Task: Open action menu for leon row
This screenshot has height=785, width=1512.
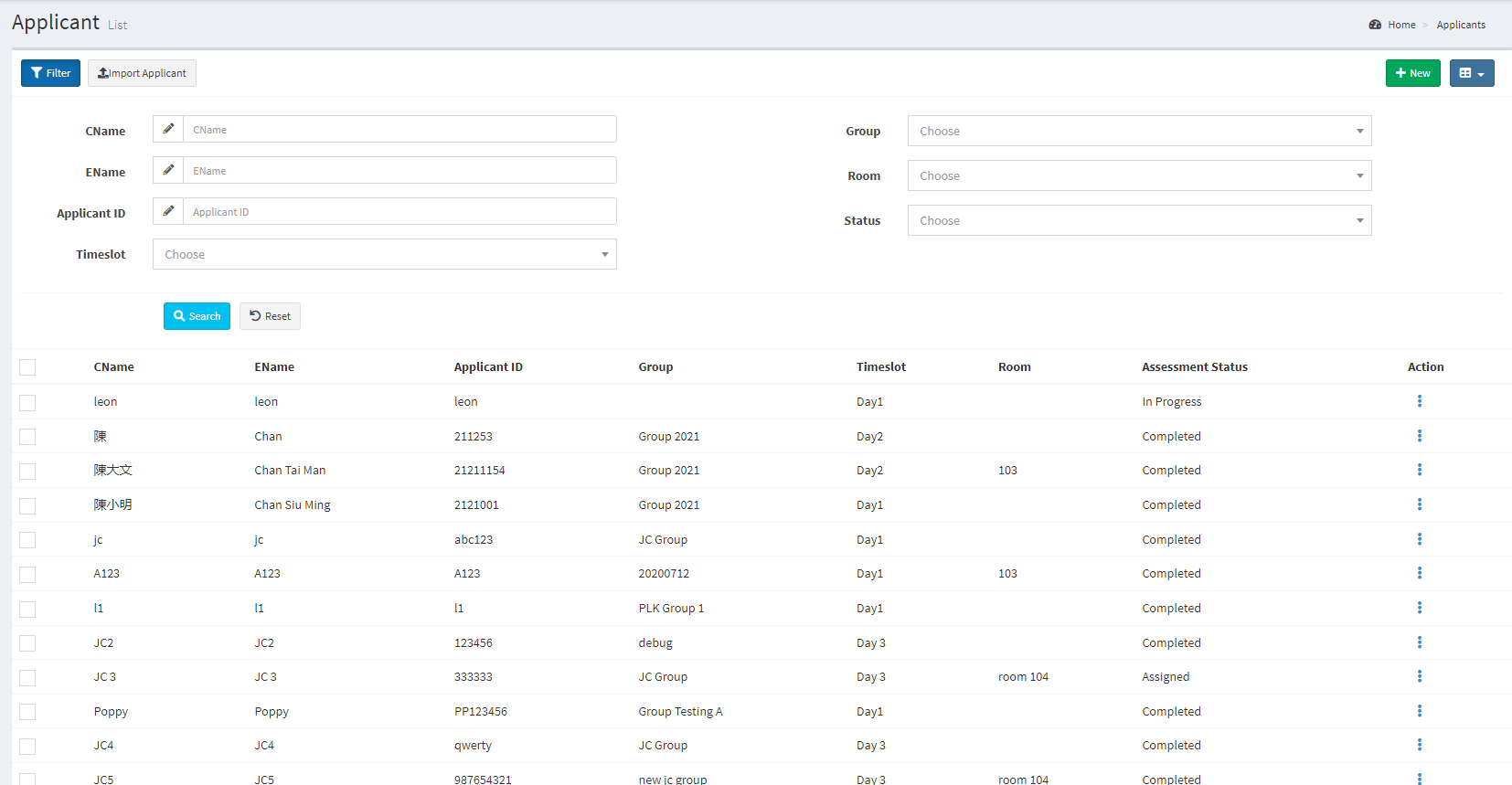Action: click(1419, 401)
